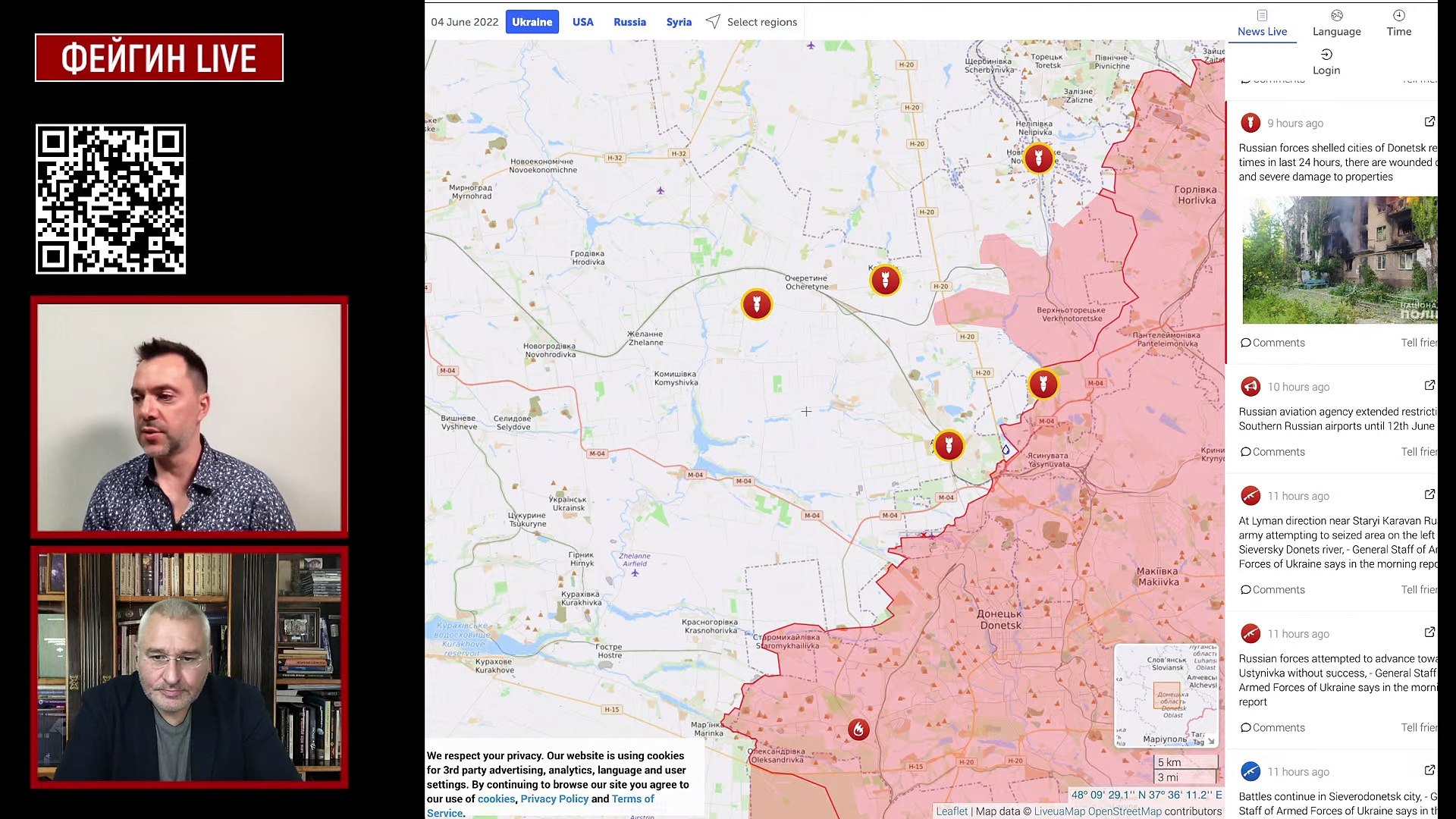Open the Privacy Policy link
1456x819 pixels.
(554, 799)
